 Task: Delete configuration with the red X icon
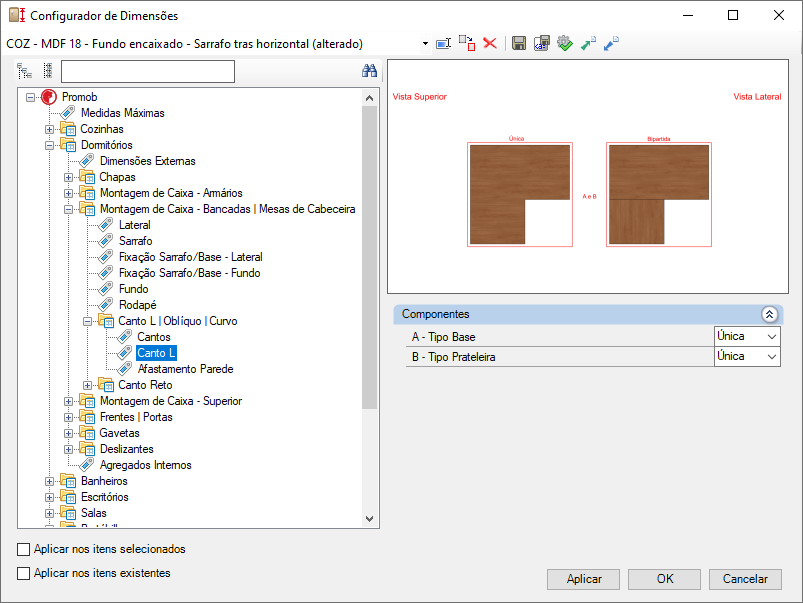click(x=490, y=44)
